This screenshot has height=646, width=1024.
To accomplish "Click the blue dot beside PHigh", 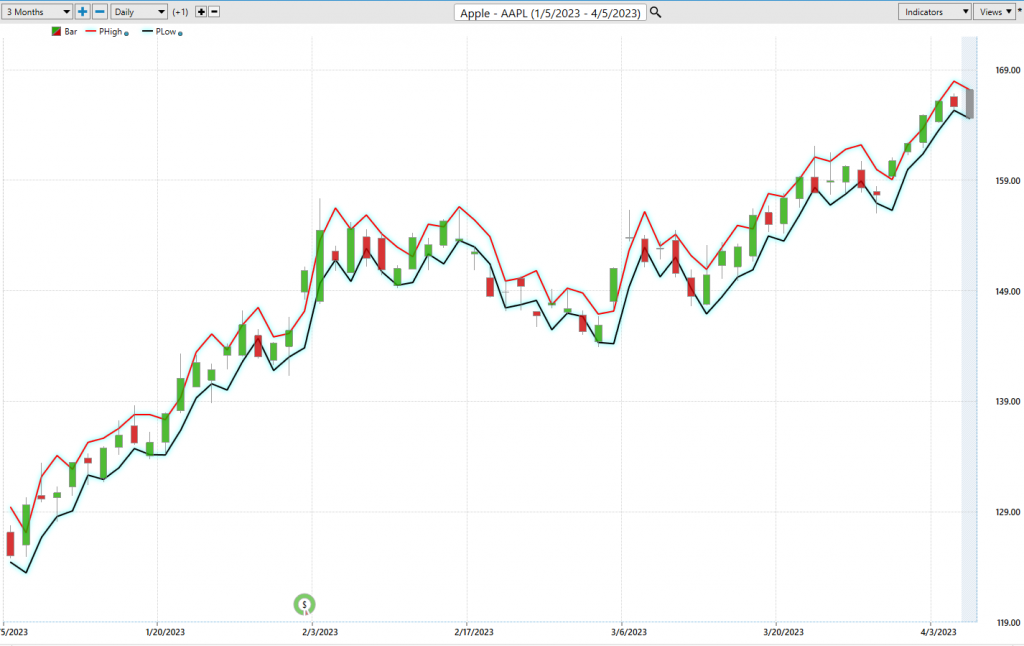I will coord(127,33).
